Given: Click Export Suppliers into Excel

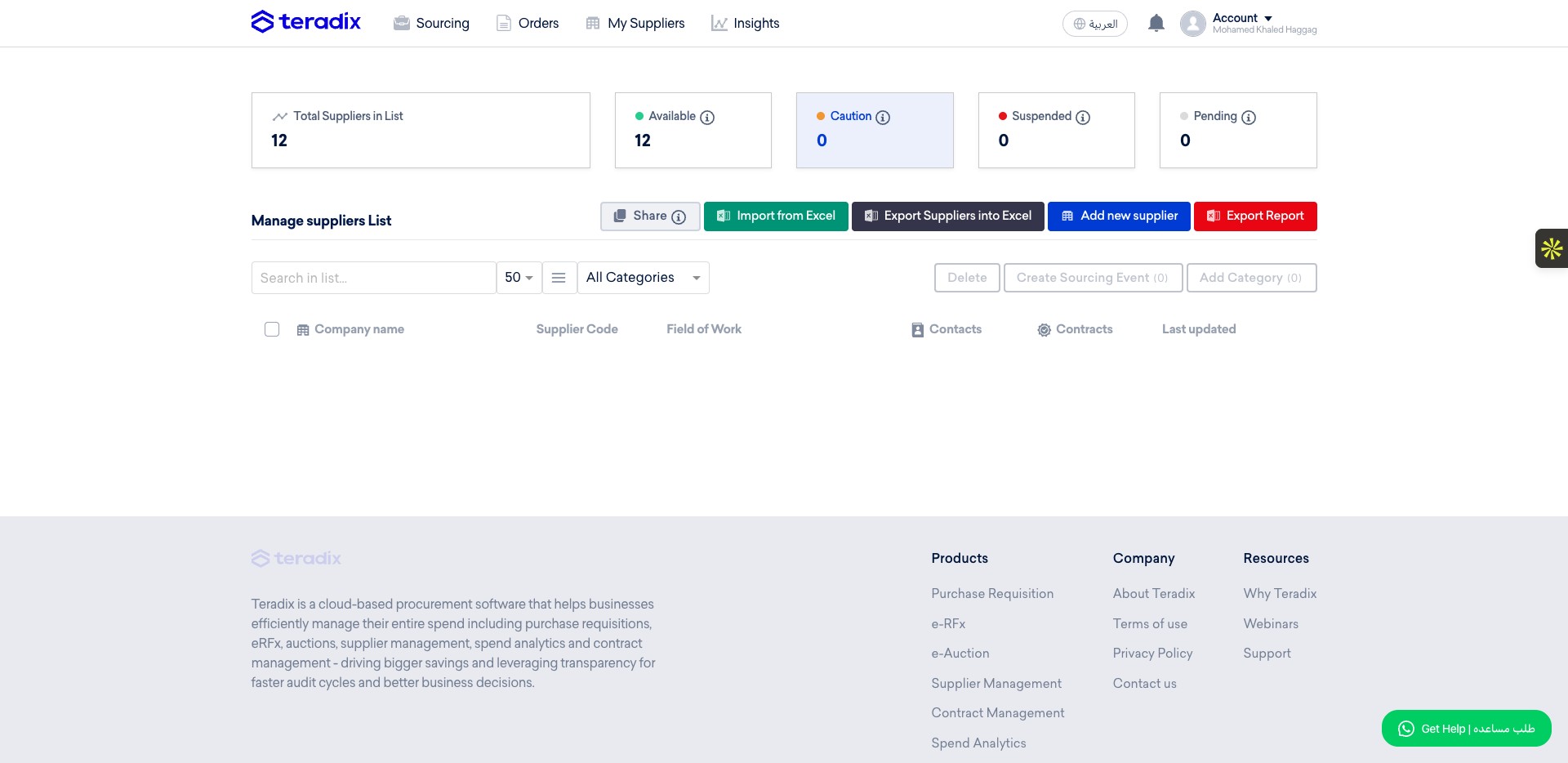Looking at the screenshot, I should pos(948,216).
